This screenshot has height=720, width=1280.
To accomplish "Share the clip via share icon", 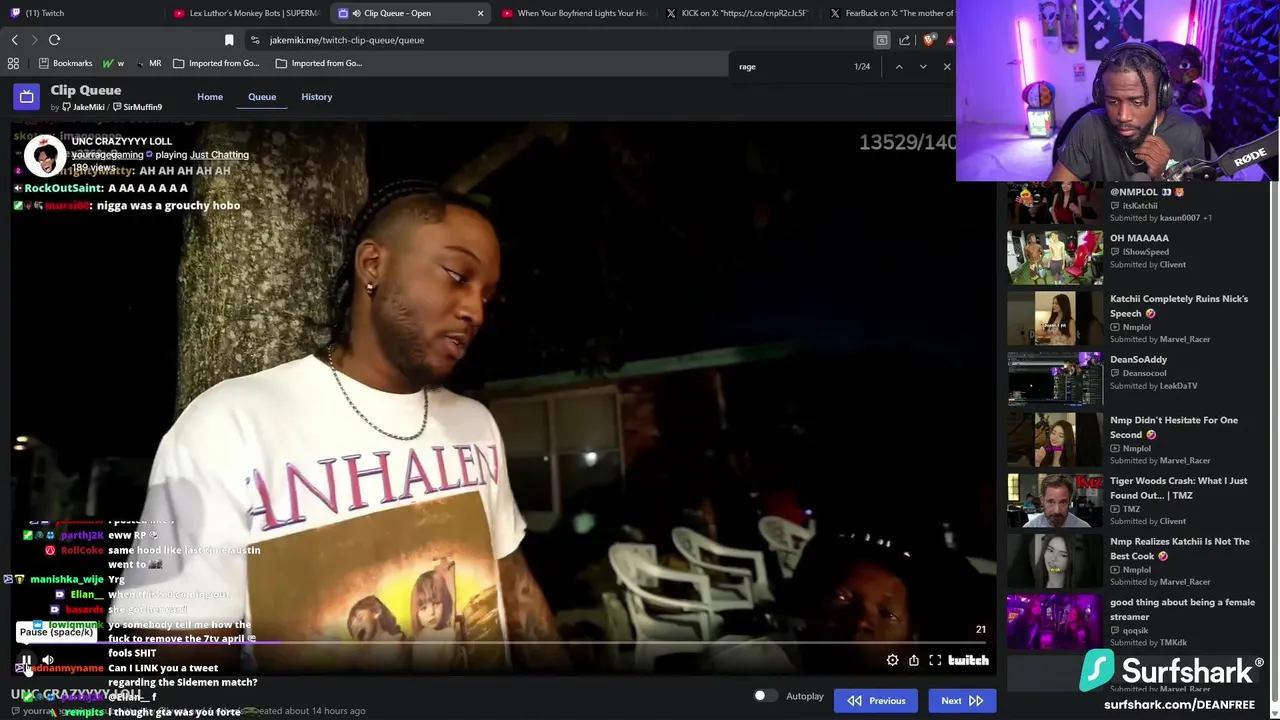I will [914, 660].
